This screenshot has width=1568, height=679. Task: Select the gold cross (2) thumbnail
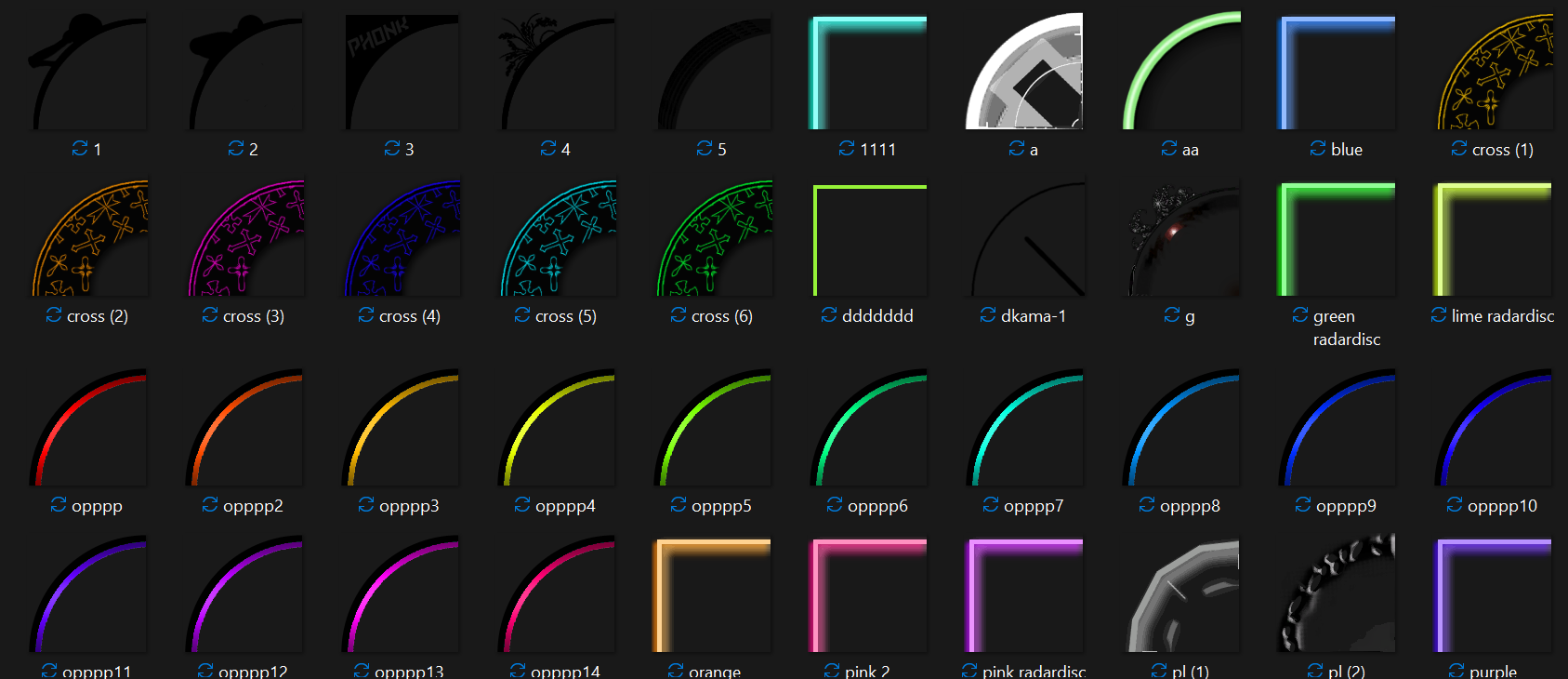pyautogui.click(x=89, y=239)
